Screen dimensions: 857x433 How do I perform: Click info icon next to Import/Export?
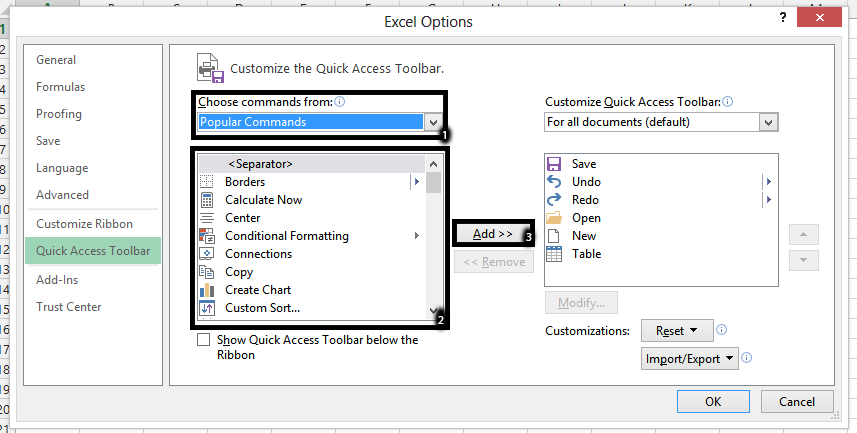click(747, 358)
